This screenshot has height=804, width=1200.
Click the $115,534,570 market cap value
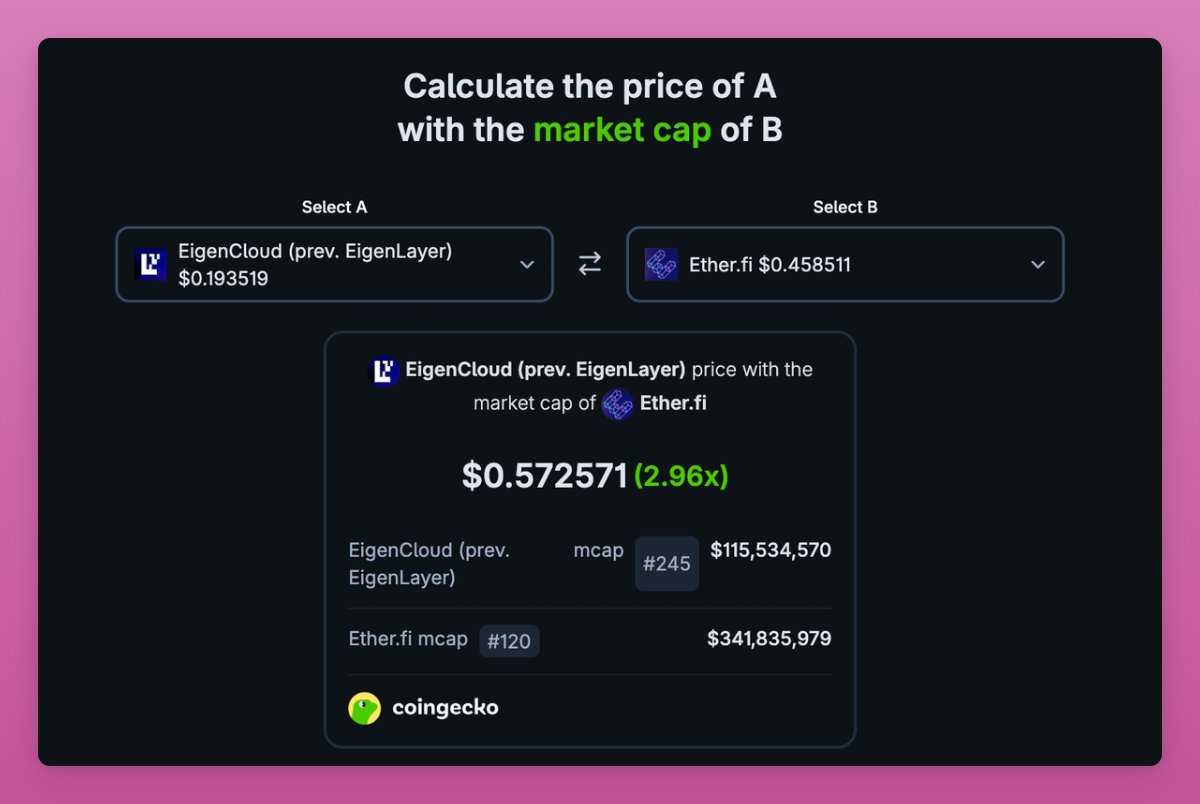[770, 550]
